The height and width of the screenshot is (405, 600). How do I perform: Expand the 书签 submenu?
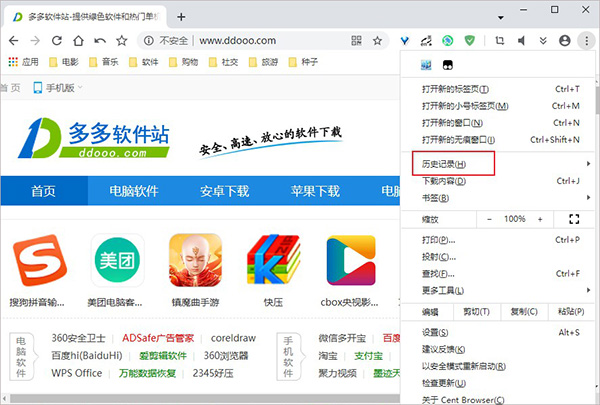coord(497,198)
